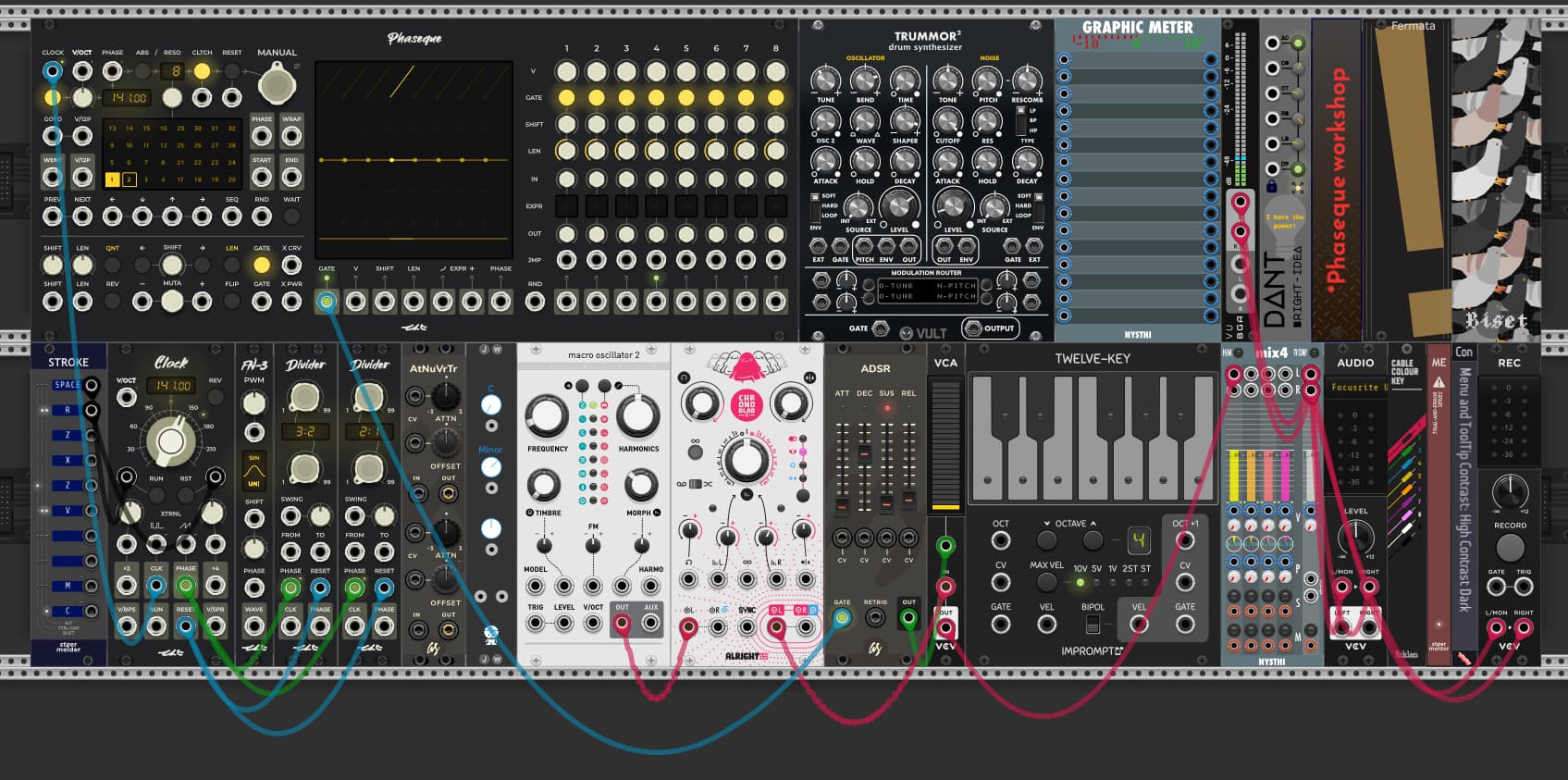Image resolution: width=1568 pixels, height=780 pixels.
Task: Click the yellow channel 1 fader on mix4
Action: tap(1234, 474)
